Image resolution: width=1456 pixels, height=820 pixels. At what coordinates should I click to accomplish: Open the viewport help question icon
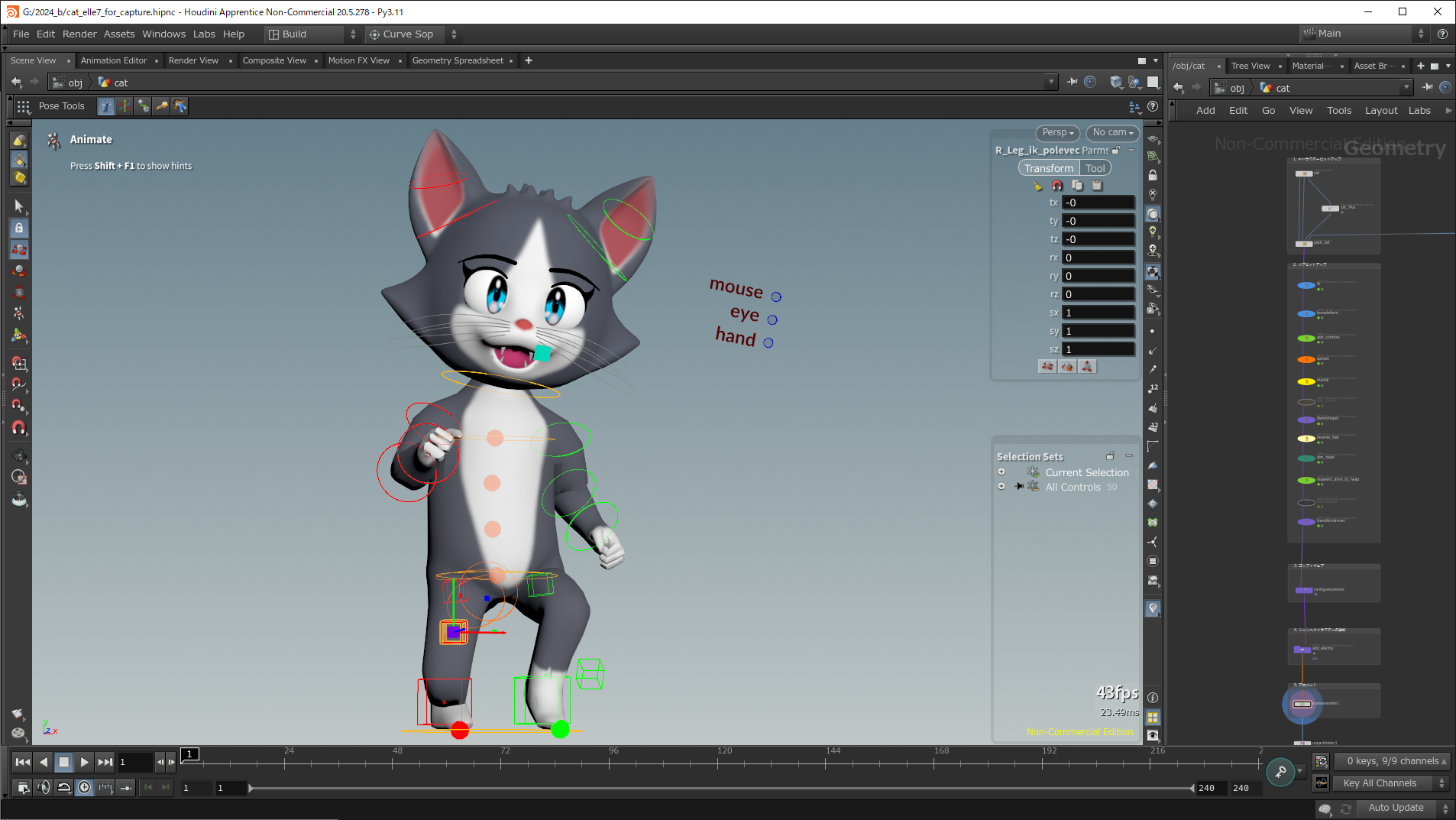click(x=1153, y=106)
